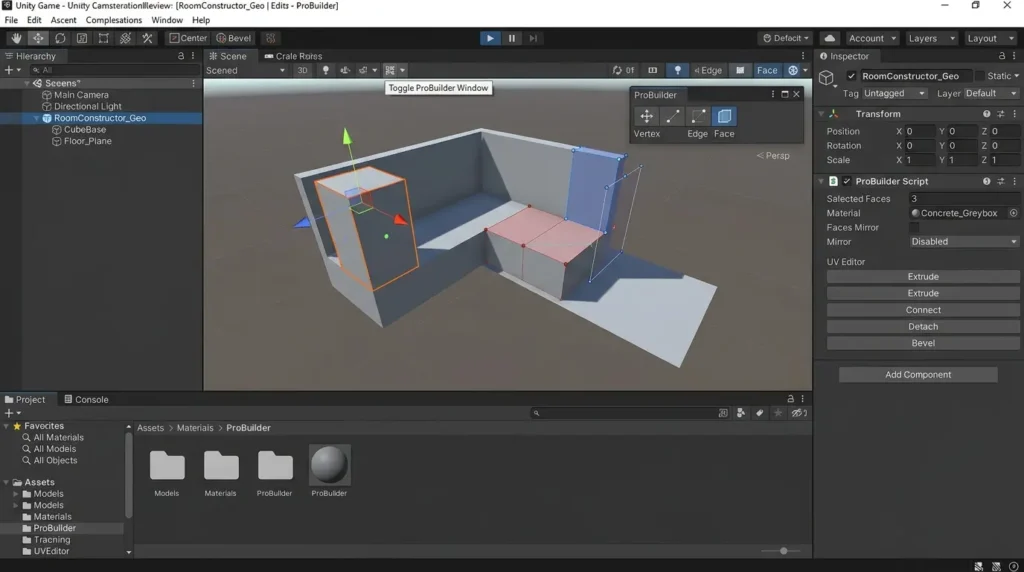The width and height of the screenshot is (1024, 572).
Task: Click the Detach button
Action: coord(923,326)
